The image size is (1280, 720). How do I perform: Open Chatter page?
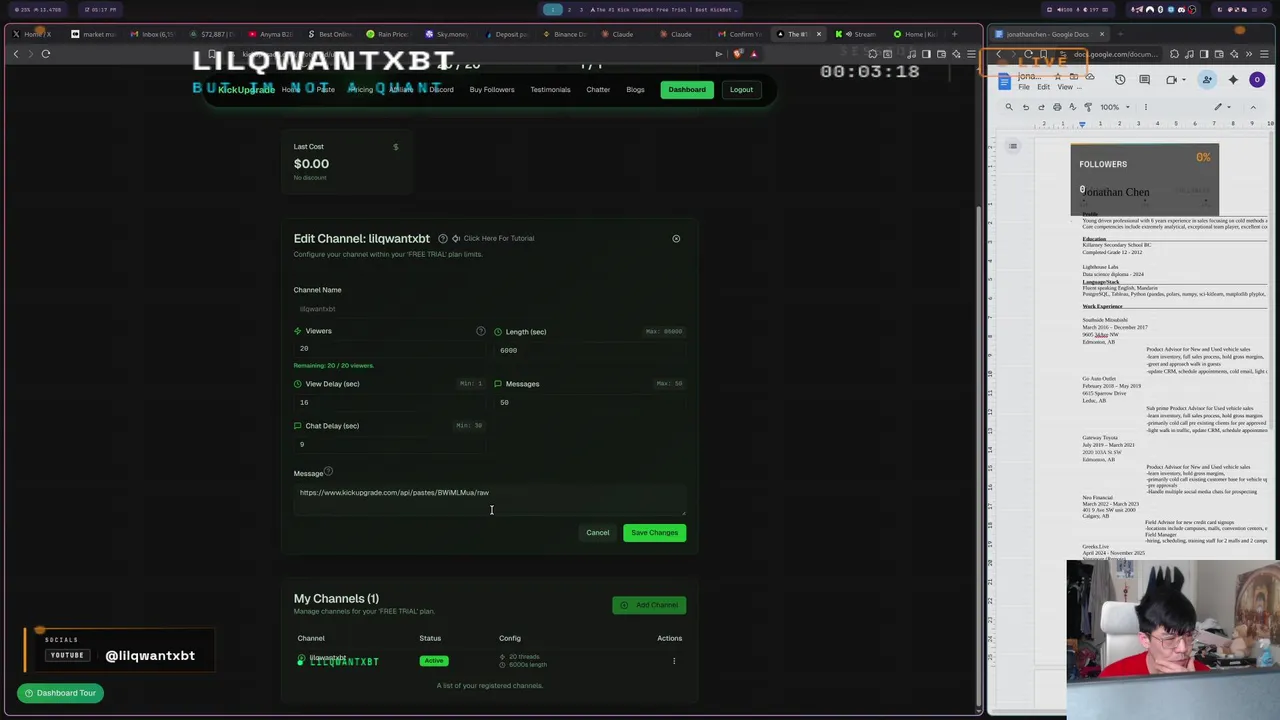(598, 90)
